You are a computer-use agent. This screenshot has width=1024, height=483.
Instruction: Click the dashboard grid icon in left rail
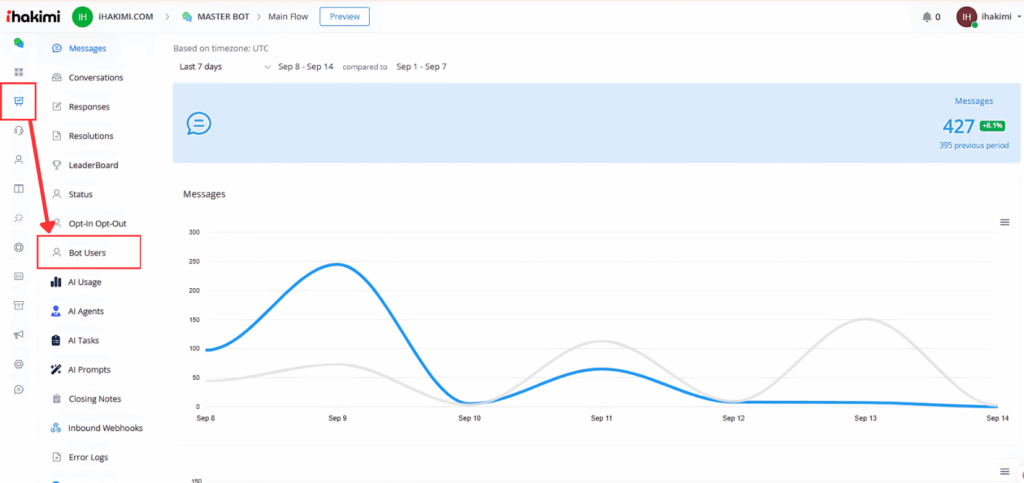(x=18, y=72)
